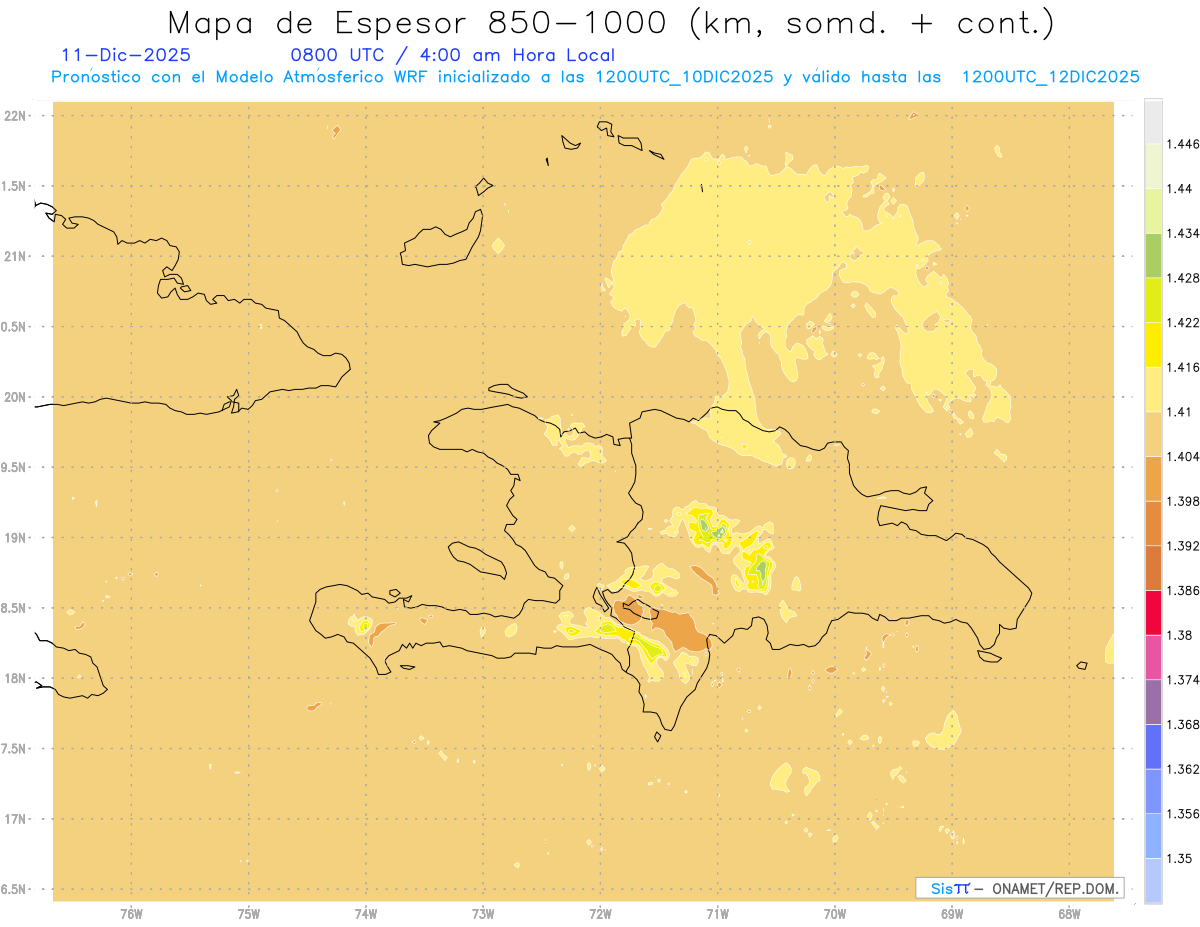The image size is (1200, 927).
Task: Click the purple swatch between 1.368 and 1.374
Action: click(x=1153, y=702)
